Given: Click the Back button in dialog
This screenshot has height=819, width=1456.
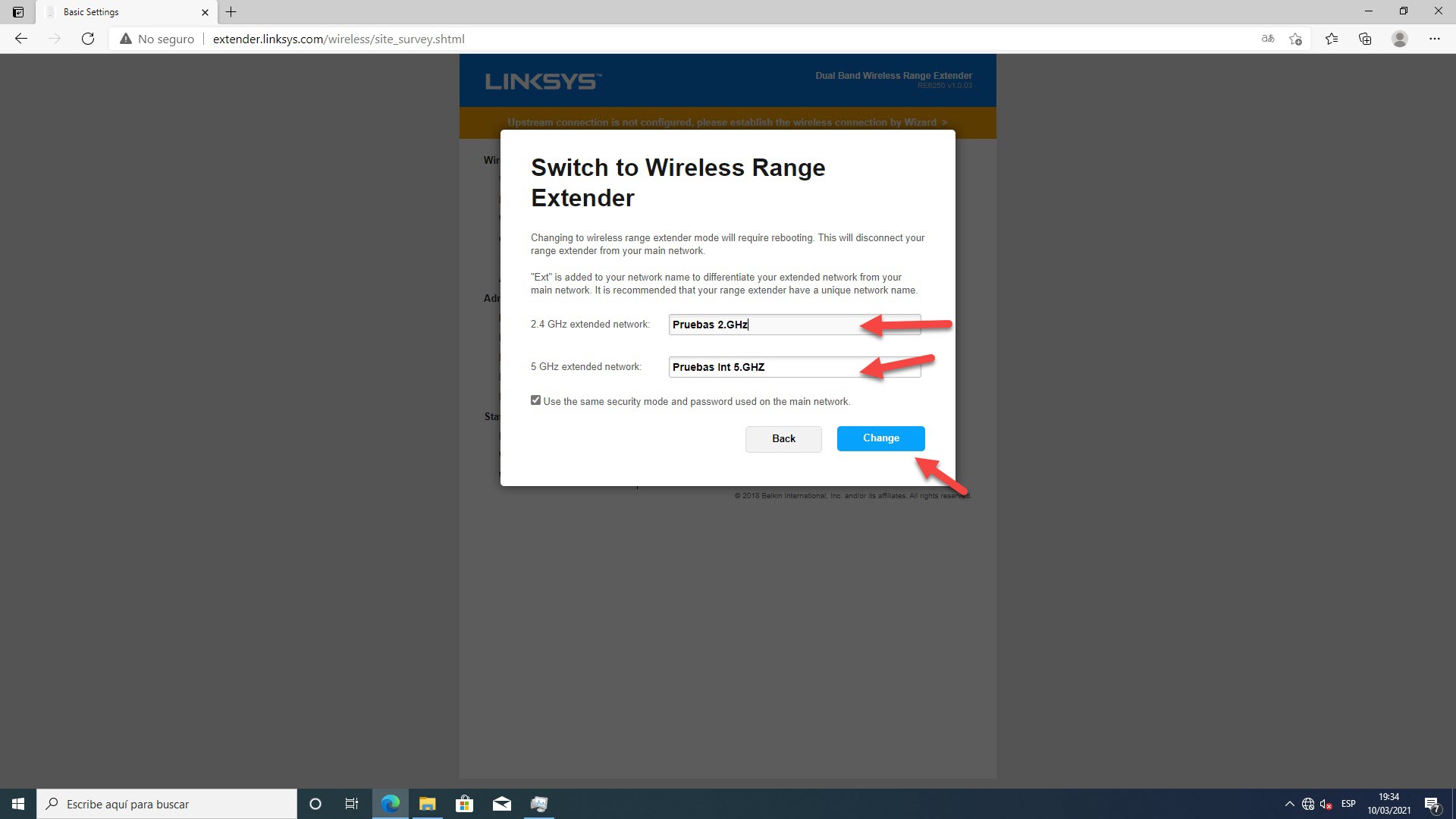Looking at the screenshot, I should point(783,439).
